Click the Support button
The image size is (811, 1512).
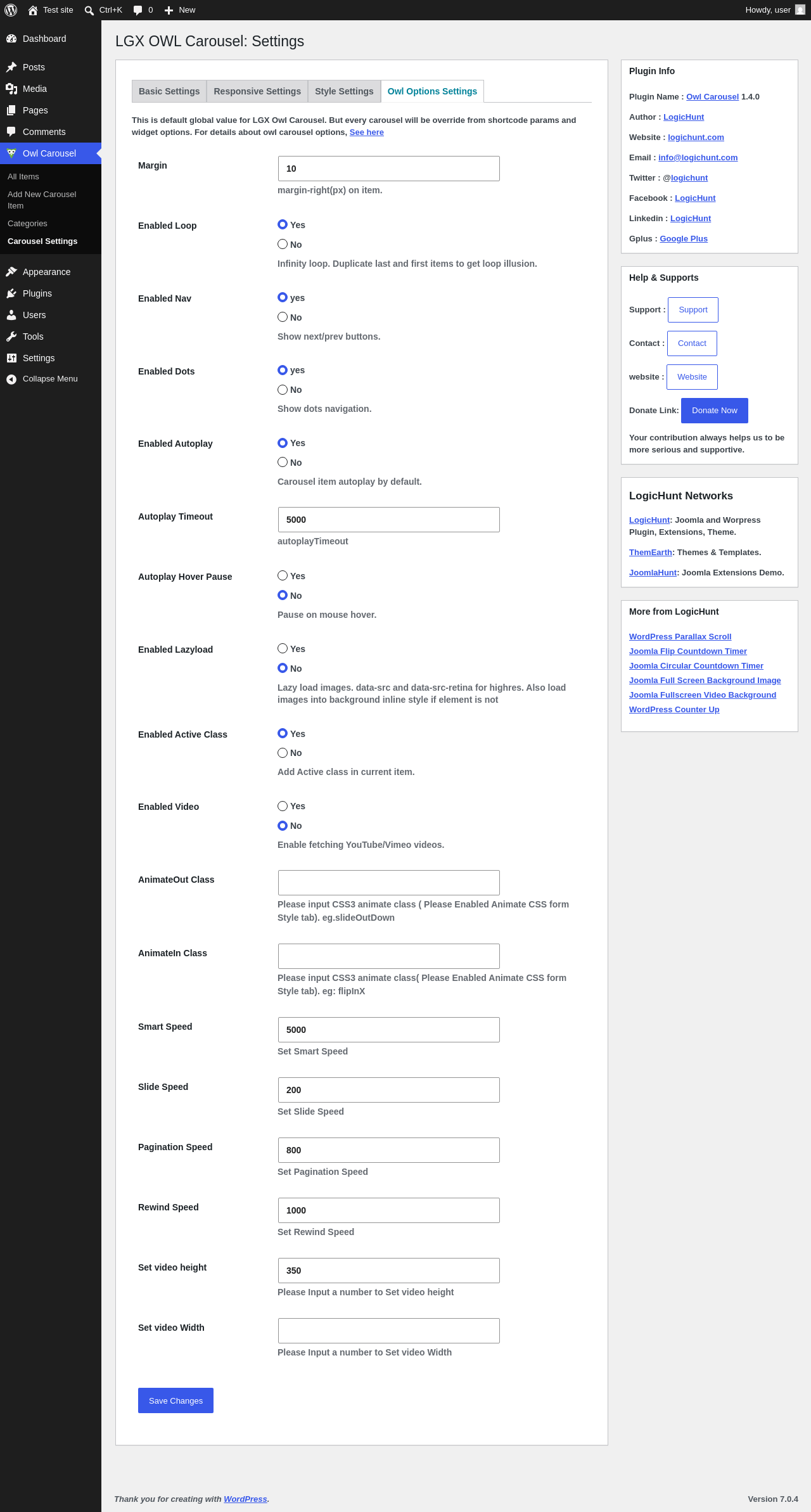[693, 310]
